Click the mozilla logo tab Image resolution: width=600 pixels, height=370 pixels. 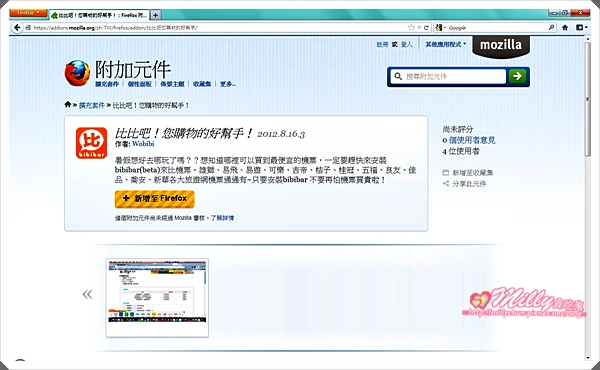[501, 46]
